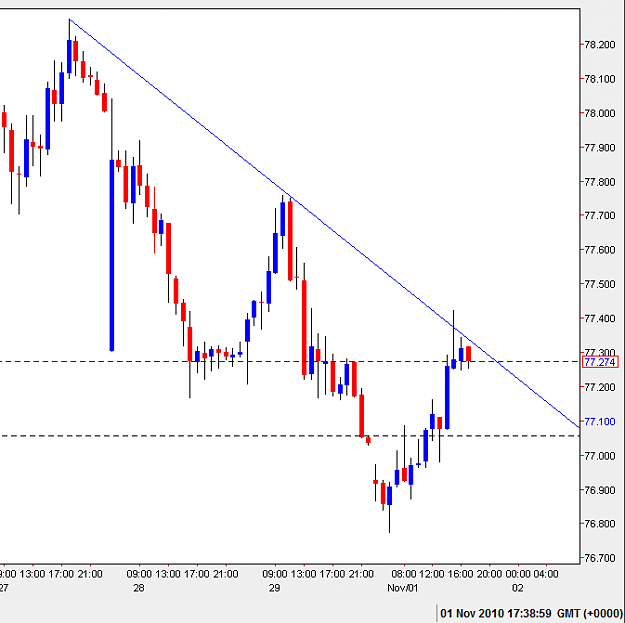Click the 76.900 price axis label

tap(599, 490)
